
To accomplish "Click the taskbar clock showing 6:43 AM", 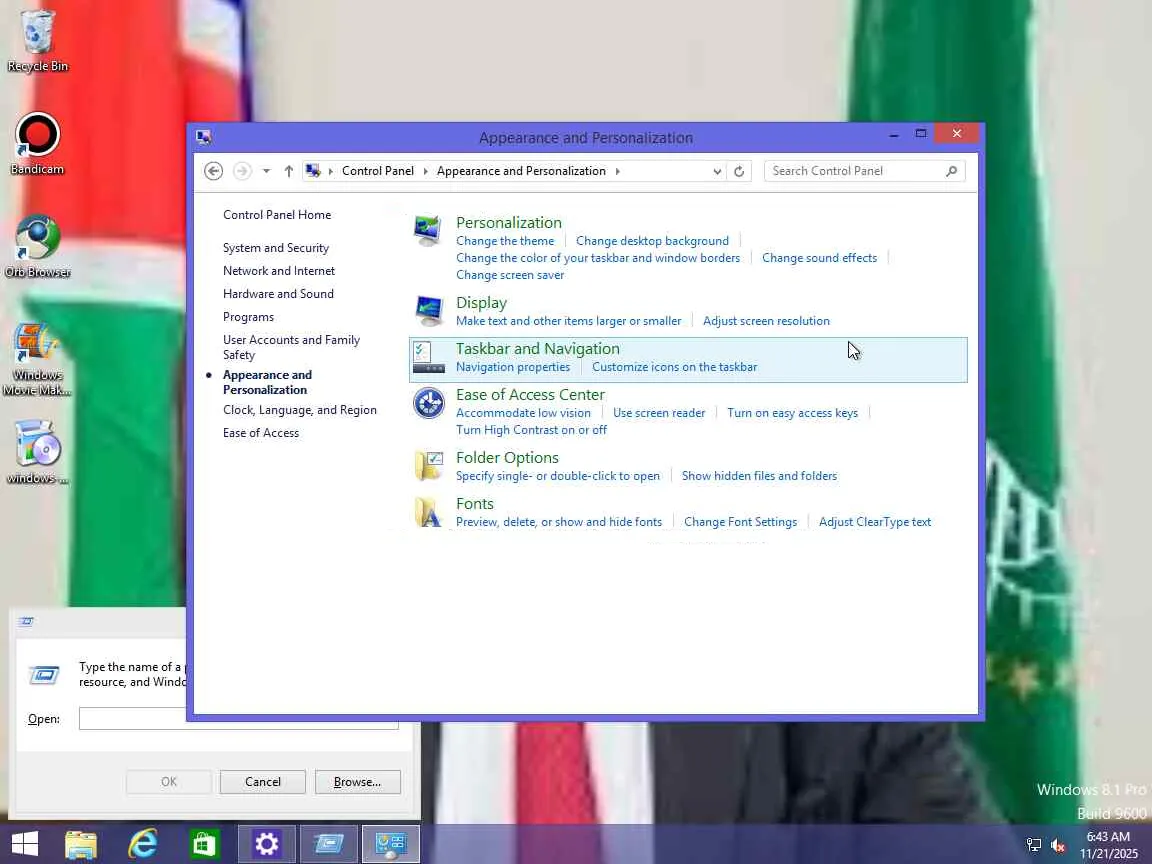I will [x=1108, y=837].
